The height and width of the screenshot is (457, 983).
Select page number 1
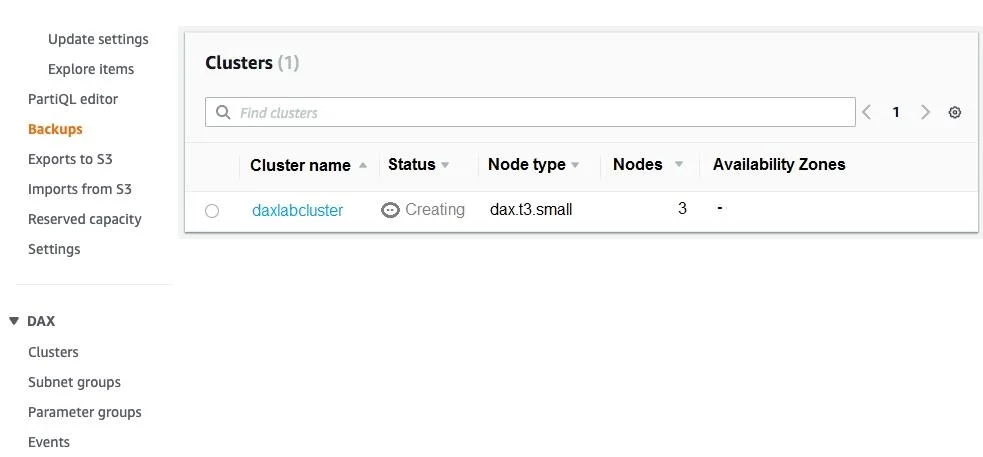click(896, 112)
